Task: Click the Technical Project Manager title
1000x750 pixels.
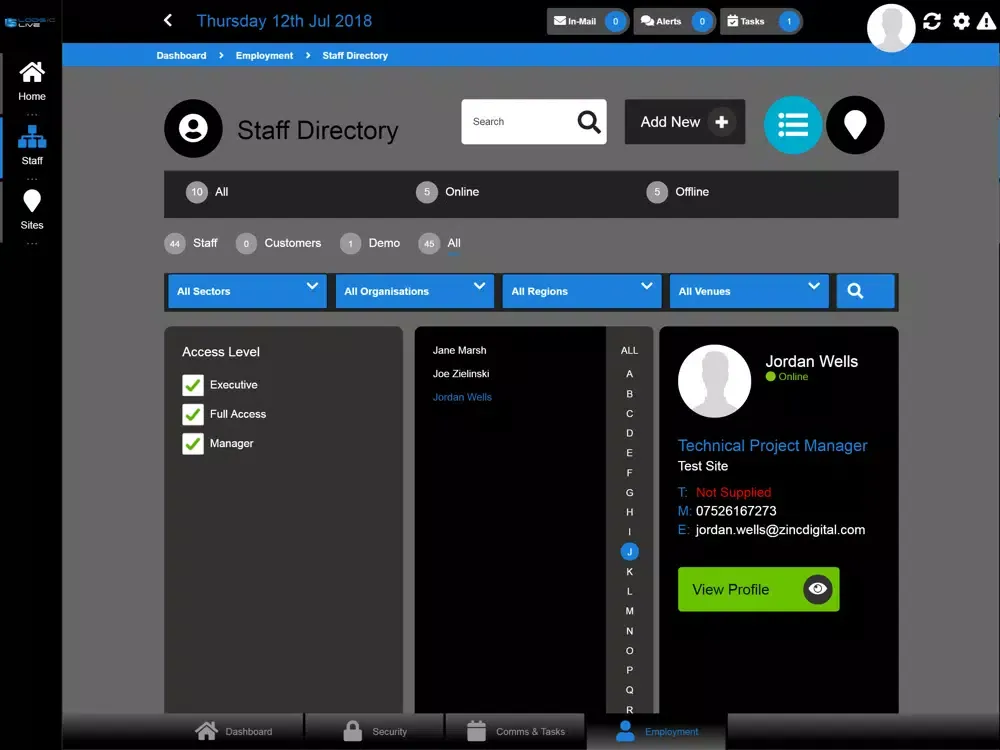Action: pos(772,446)
